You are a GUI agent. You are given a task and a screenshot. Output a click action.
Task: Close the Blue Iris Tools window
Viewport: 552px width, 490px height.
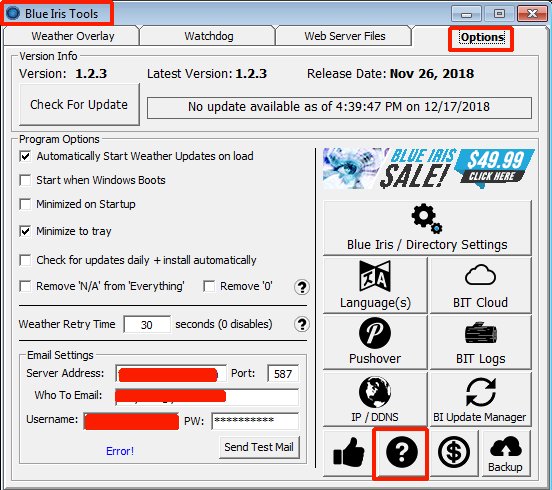point(532,14)
